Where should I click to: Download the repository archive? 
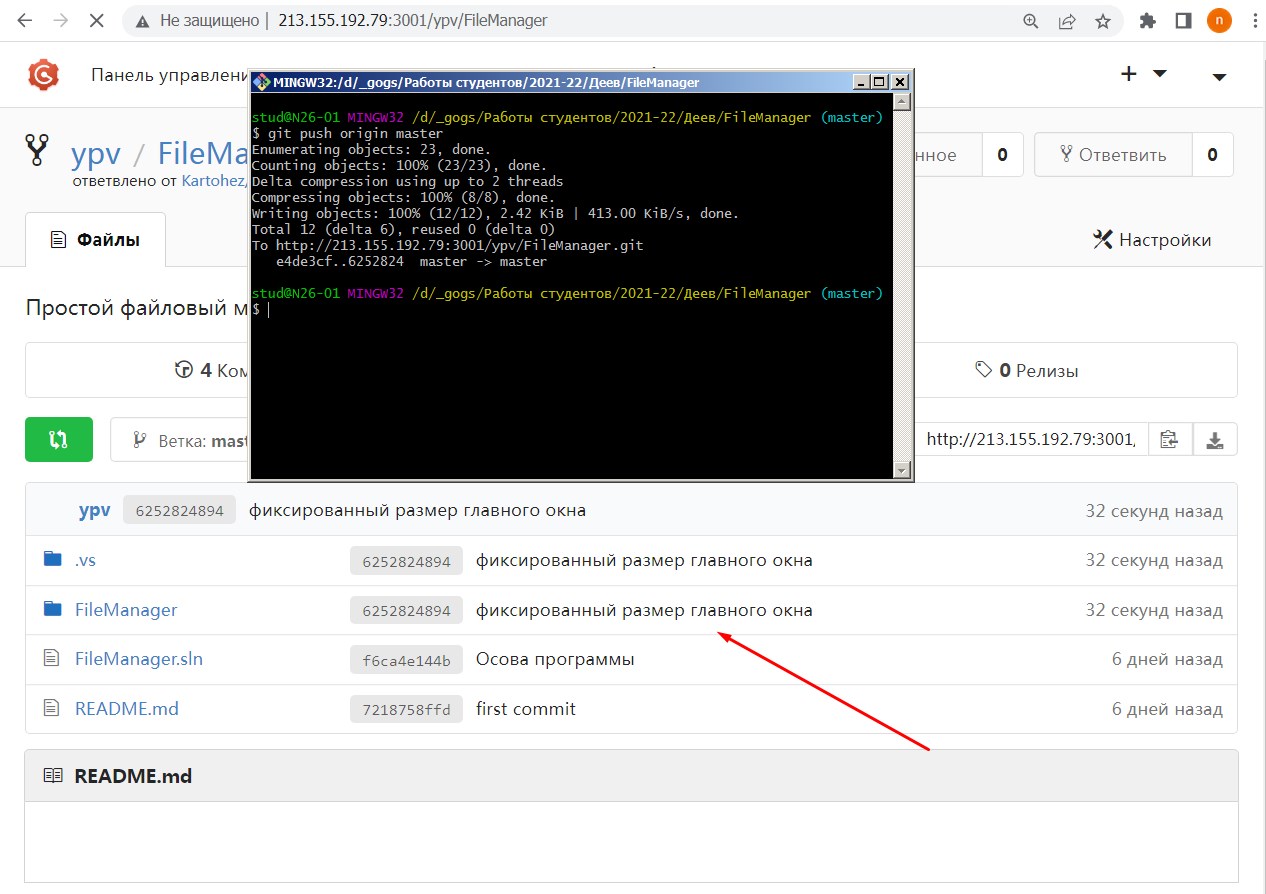pyautogui.click(x=1215, y=439)
